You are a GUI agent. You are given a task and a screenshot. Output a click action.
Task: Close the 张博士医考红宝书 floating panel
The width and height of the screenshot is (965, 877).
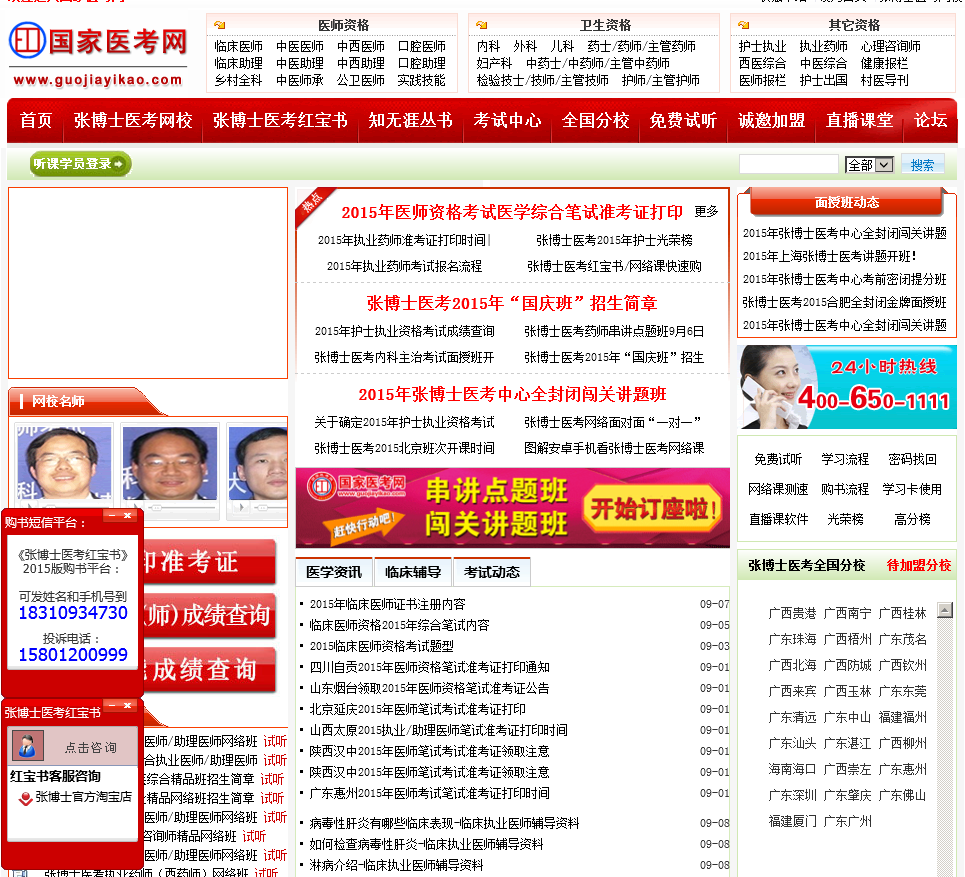[x=127, y=705]
